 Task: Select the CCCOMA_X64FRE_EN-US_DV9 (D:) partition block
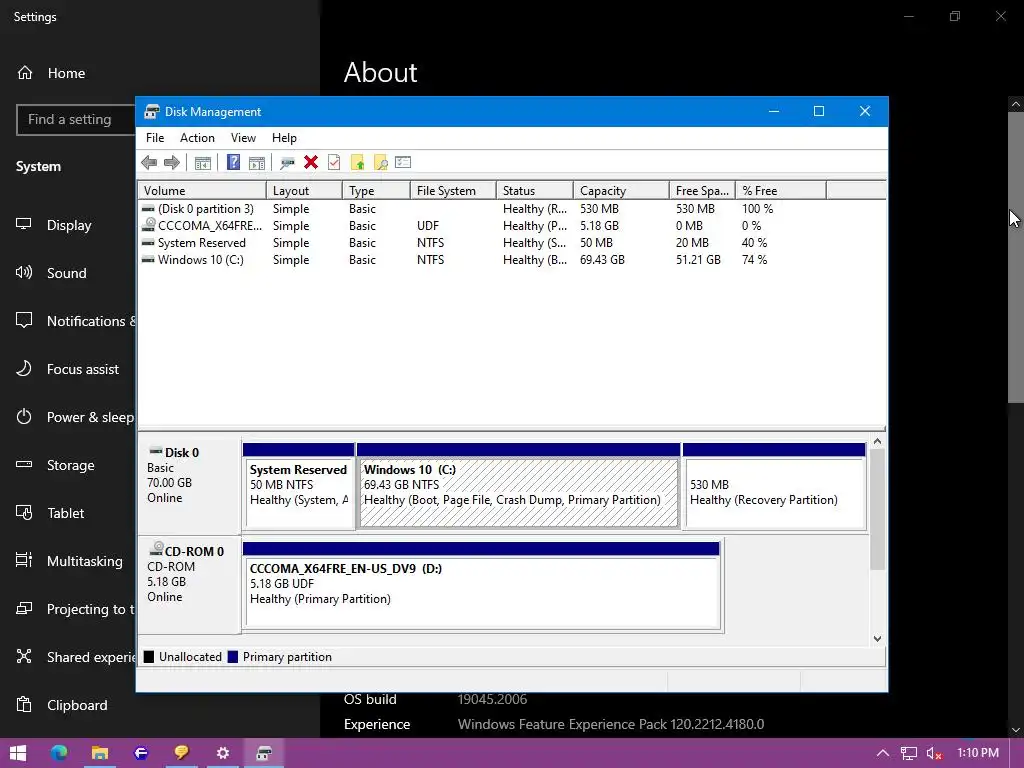pyautogui.click(x=482, y=585)
